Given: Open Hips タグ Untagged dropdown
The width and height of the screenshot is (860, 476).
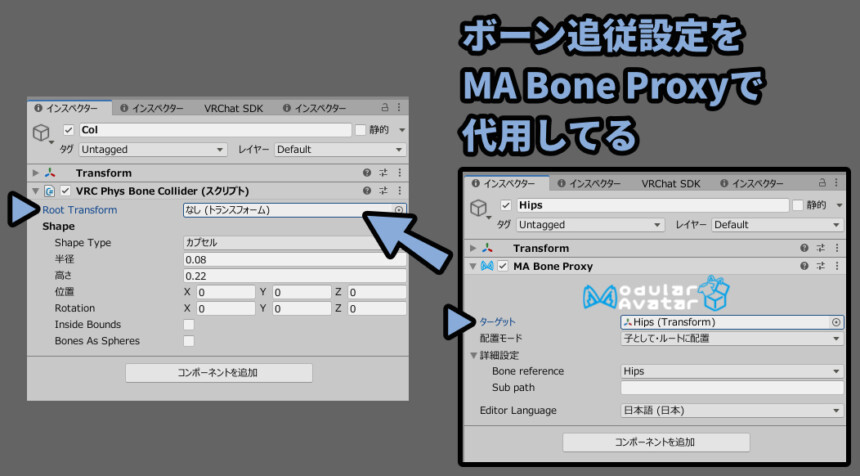Looking at the screenshot, I should click(590, 225).
